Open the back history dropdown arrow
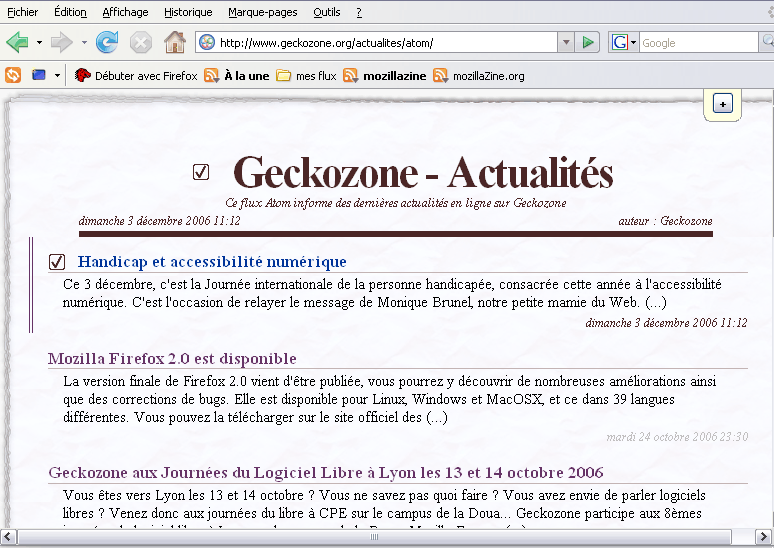 tap(39, 43)
